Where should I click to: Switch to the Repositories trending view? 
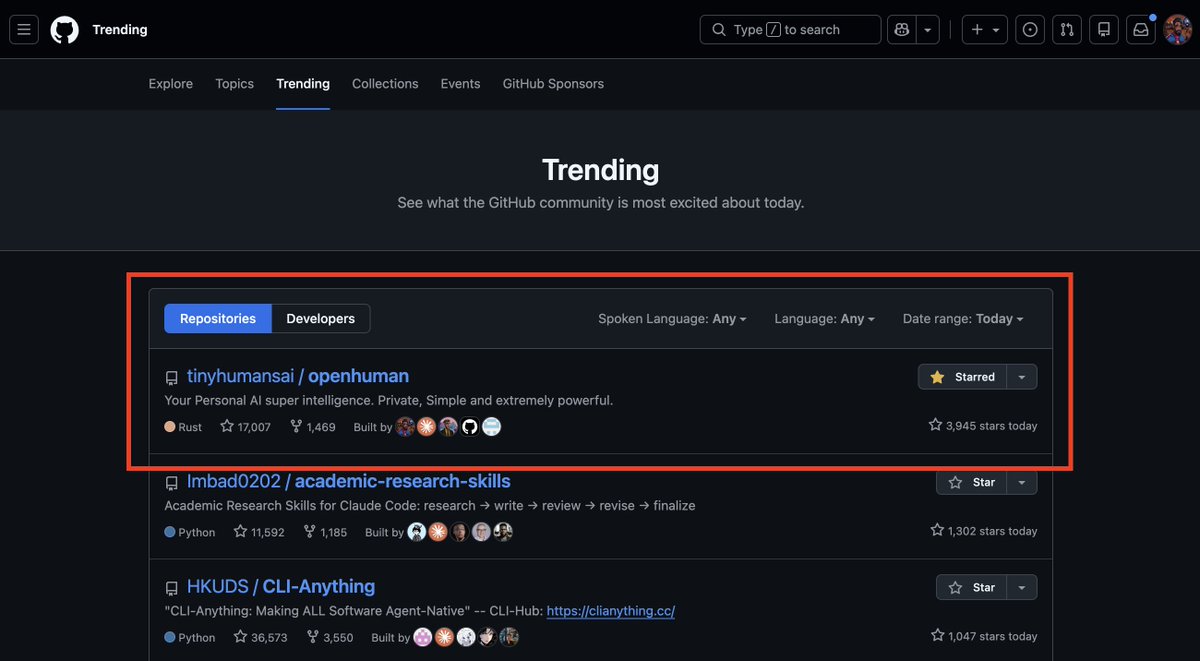(218, 319)
